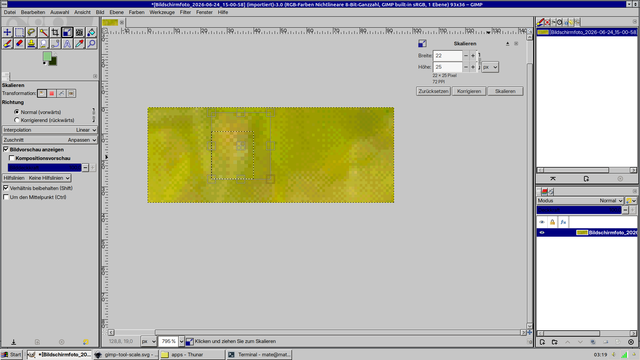The image size is (640, 360).
Task: Select the Scale transform tool in toolbox
Action: [x=67, y=32]
